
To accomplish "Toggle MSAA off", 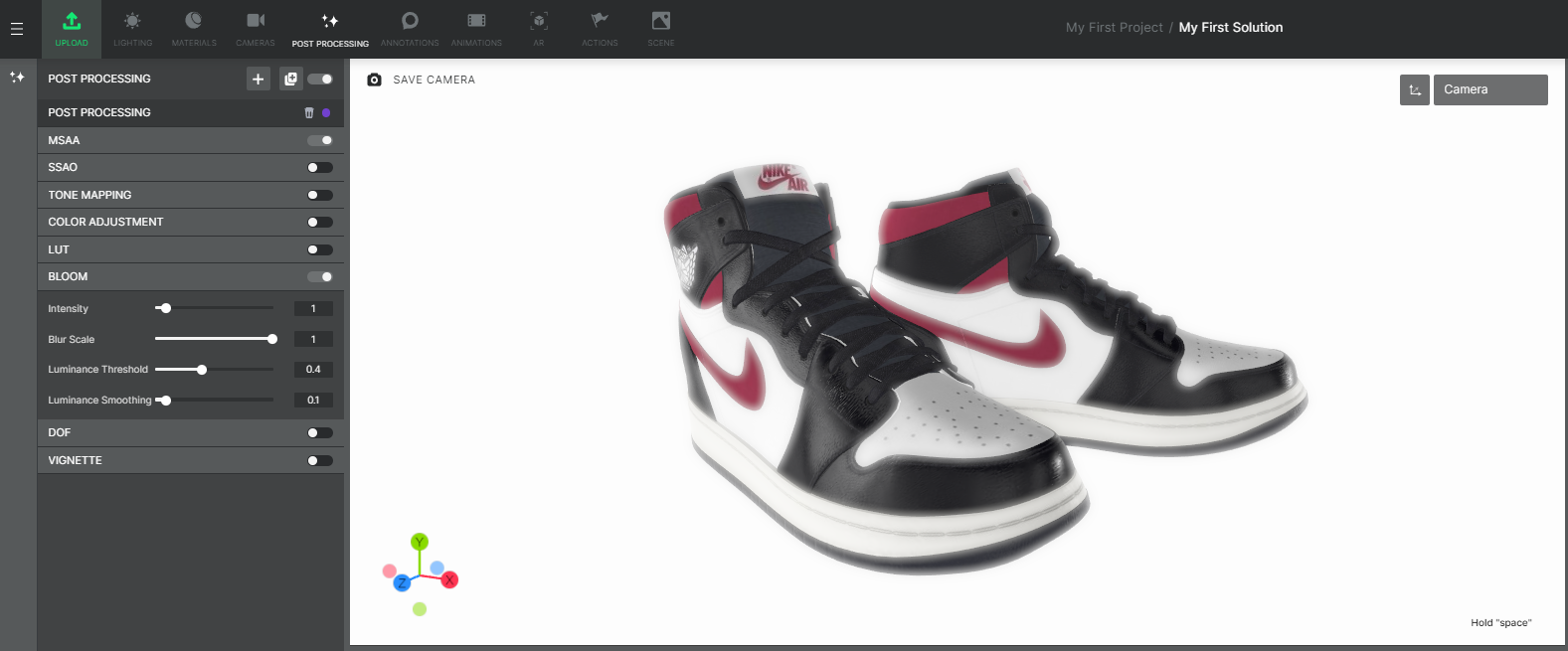I will (x=320, y=140).
